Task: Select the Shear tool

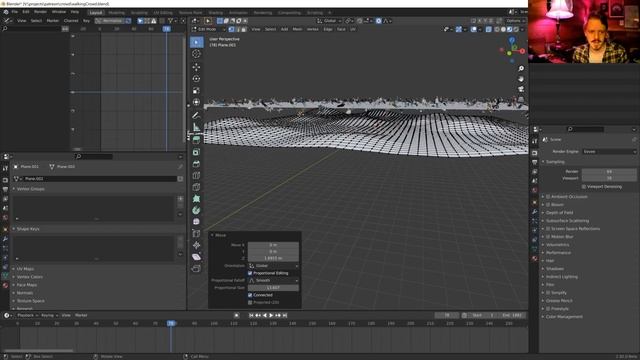Action: (x=196, y=257)
